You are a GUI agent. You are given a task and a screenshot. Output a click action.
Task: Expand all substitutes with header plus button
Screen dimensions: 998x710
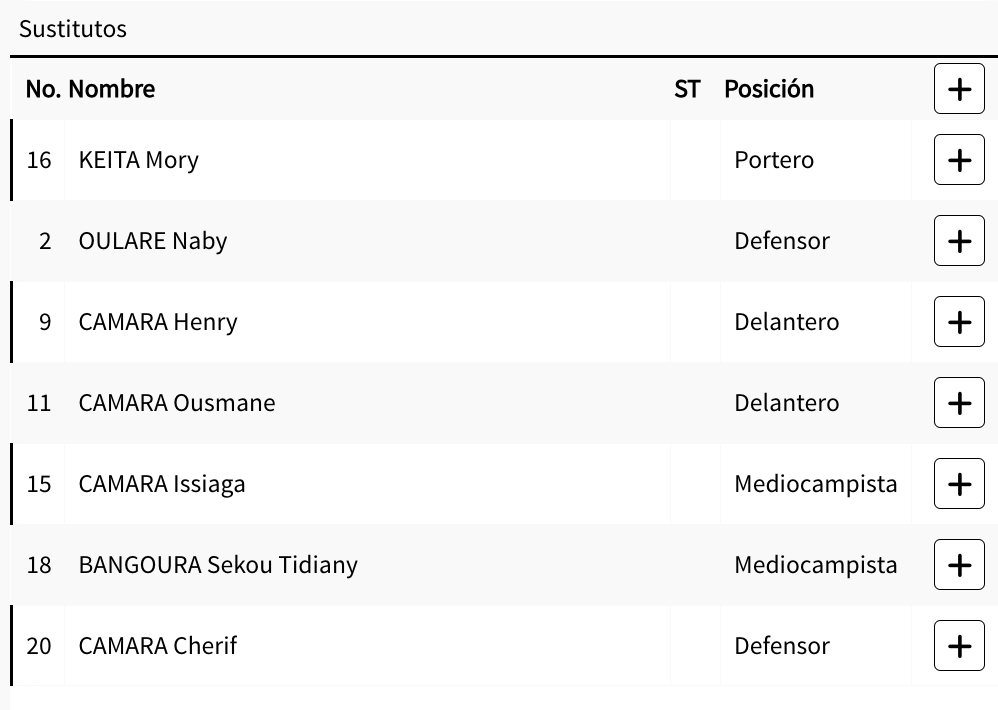pyautogui.click(x=959, y=89)
